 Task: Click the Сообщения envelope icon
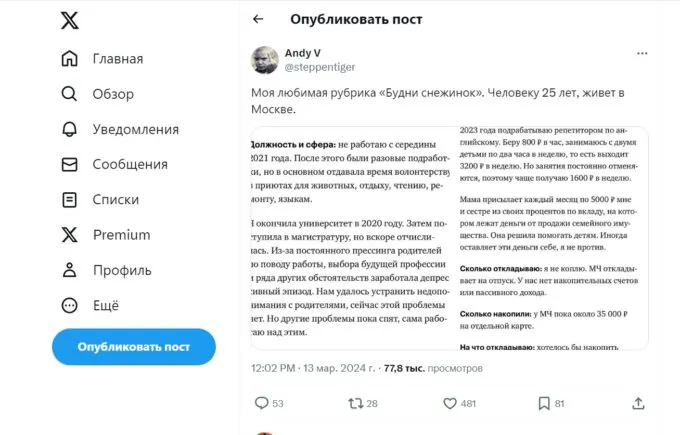(69, 164)
